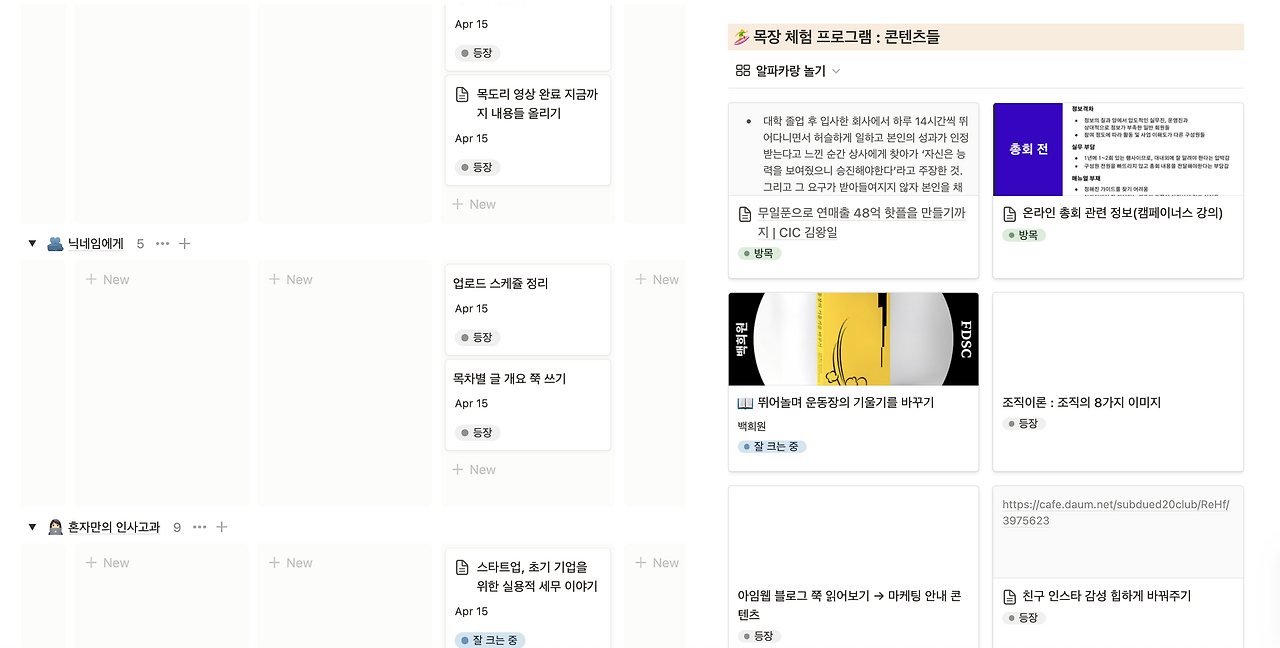Viewport: 1280px width, 648px height.
Task: Collapse the 혼자만의 인사고과 group triangle
Action: (31, 527)
